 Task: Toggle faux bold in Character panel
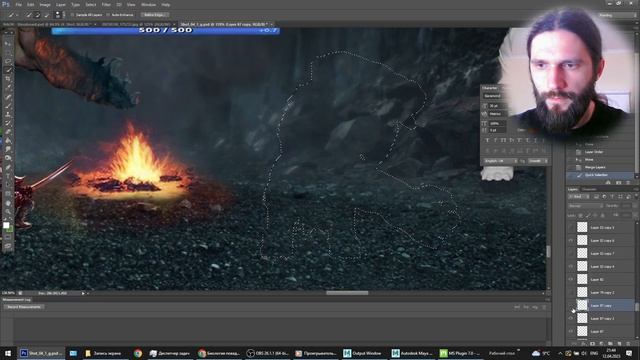click(487, 140)
